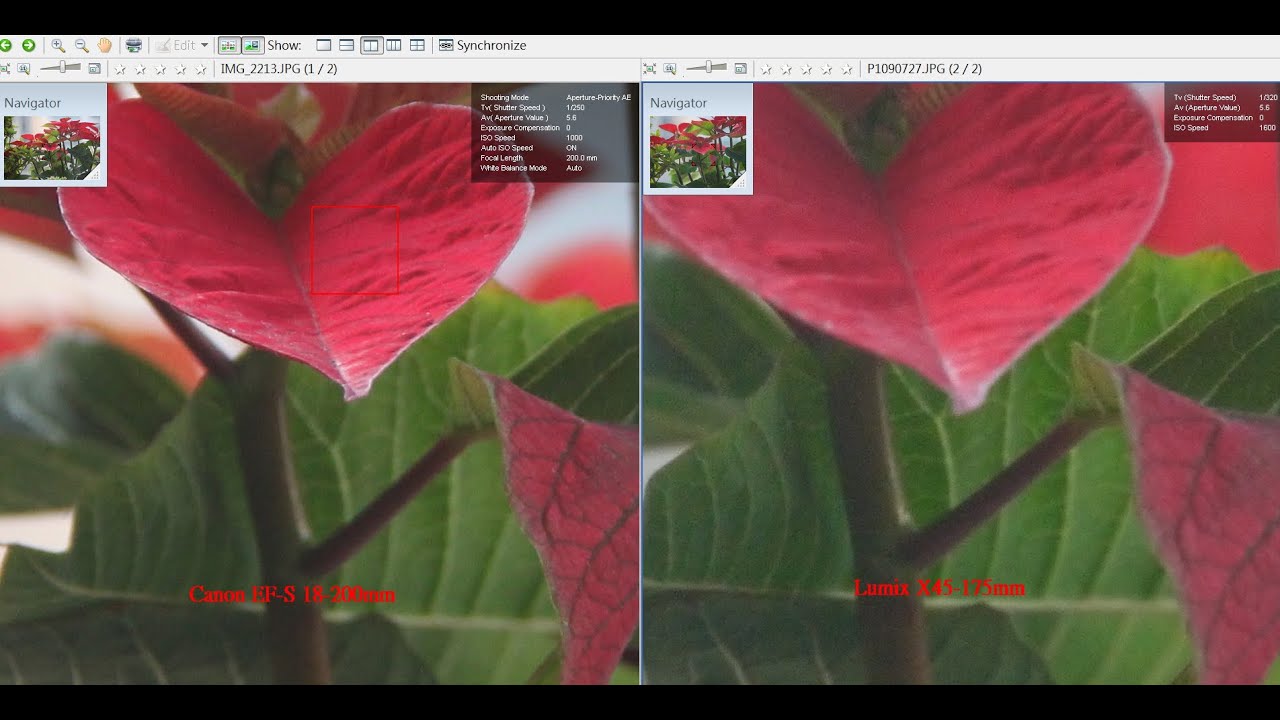Viewport: 1280px width, 720px height.
Task: Click large-size zoom icon for left image
Action: pos(94,69)
